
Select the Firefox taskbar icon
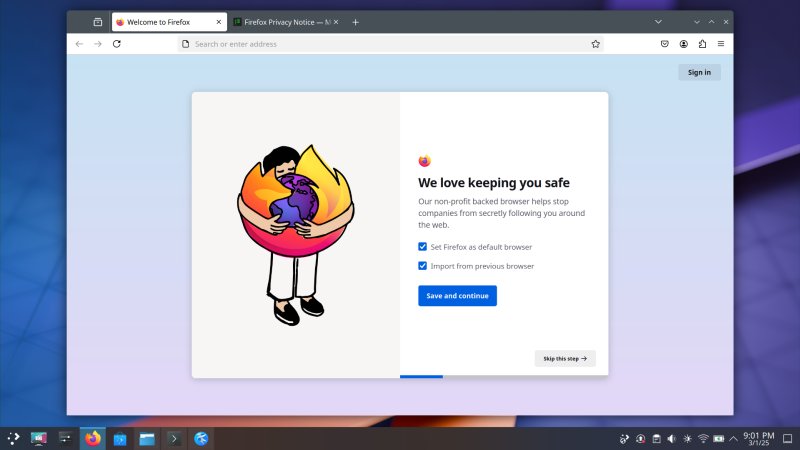click(x=93, y=438)
